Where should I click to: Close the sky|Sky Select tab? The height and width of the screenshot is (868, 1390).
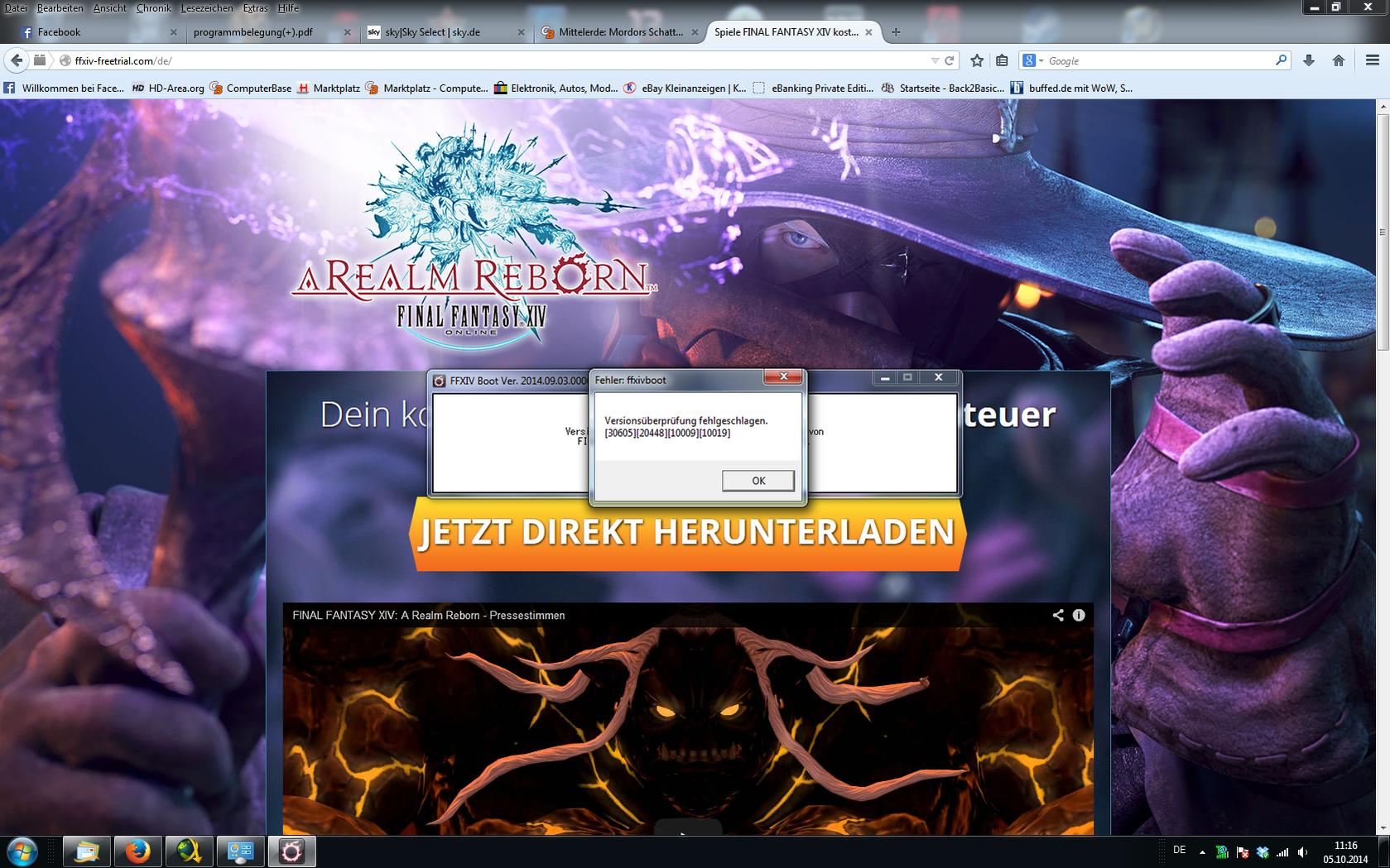click(x=521, y=32)
